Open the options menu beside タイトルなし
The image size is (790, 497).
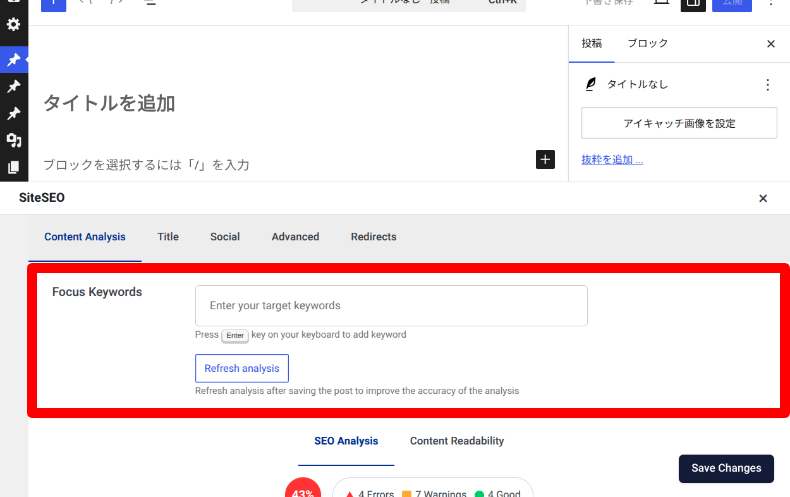(767, 85)
